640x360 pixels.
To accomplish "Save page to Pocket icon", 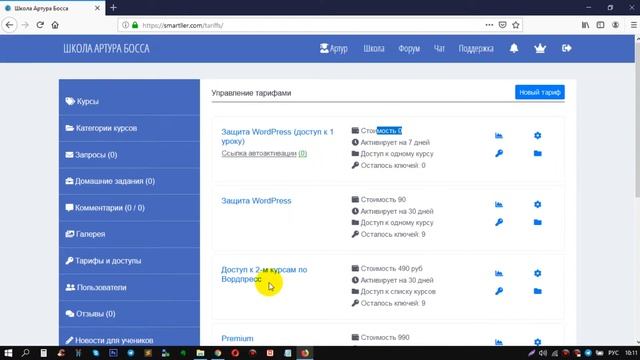I will [x=502, y=25].
